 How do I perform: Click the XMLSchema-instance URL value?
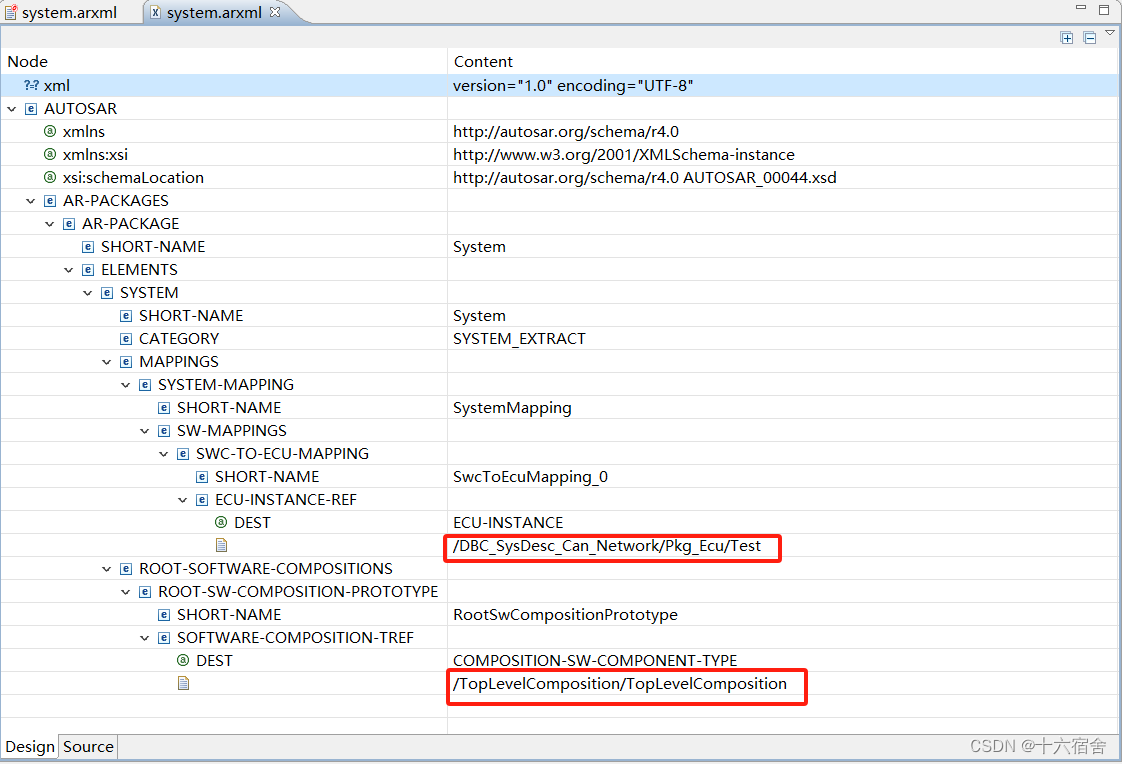pyautogui.click(x=624, y=155)
